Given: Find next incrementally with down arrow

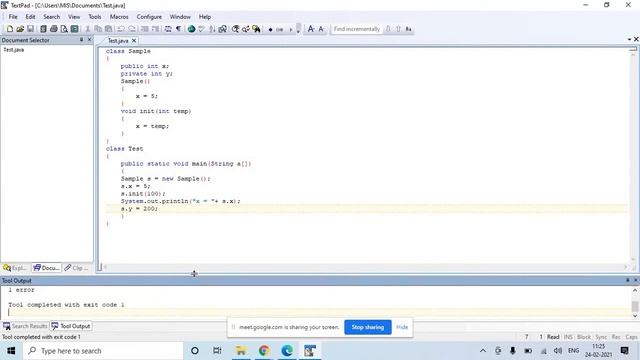Looking at the screenshot, I should [388, 29].
